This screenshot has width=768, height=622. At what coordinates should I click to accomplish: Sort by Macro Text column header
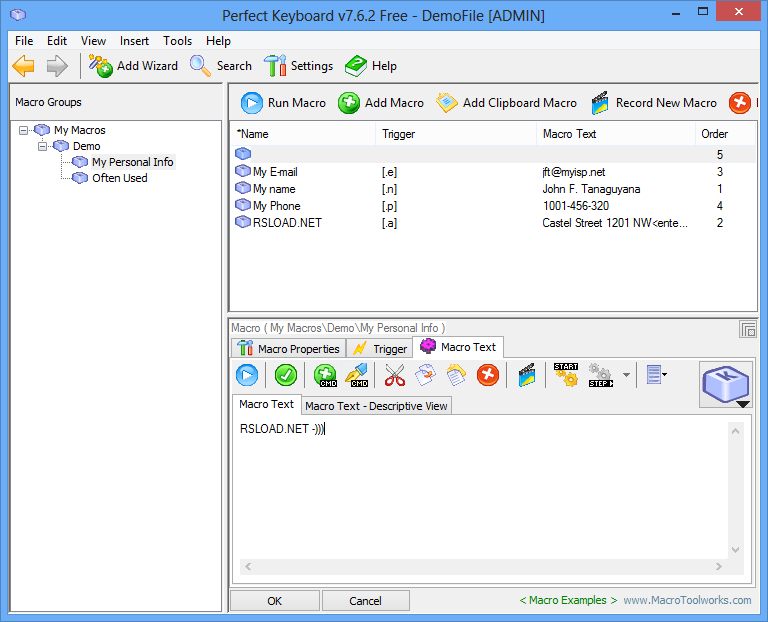click(616, 134)
